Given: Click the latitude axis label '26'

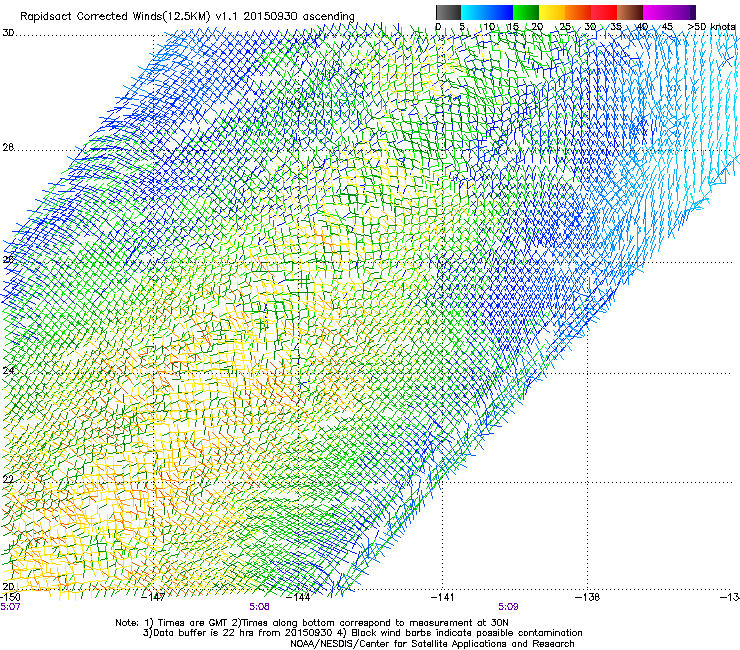Looking at the screenshot, I should tap(8, 260).
